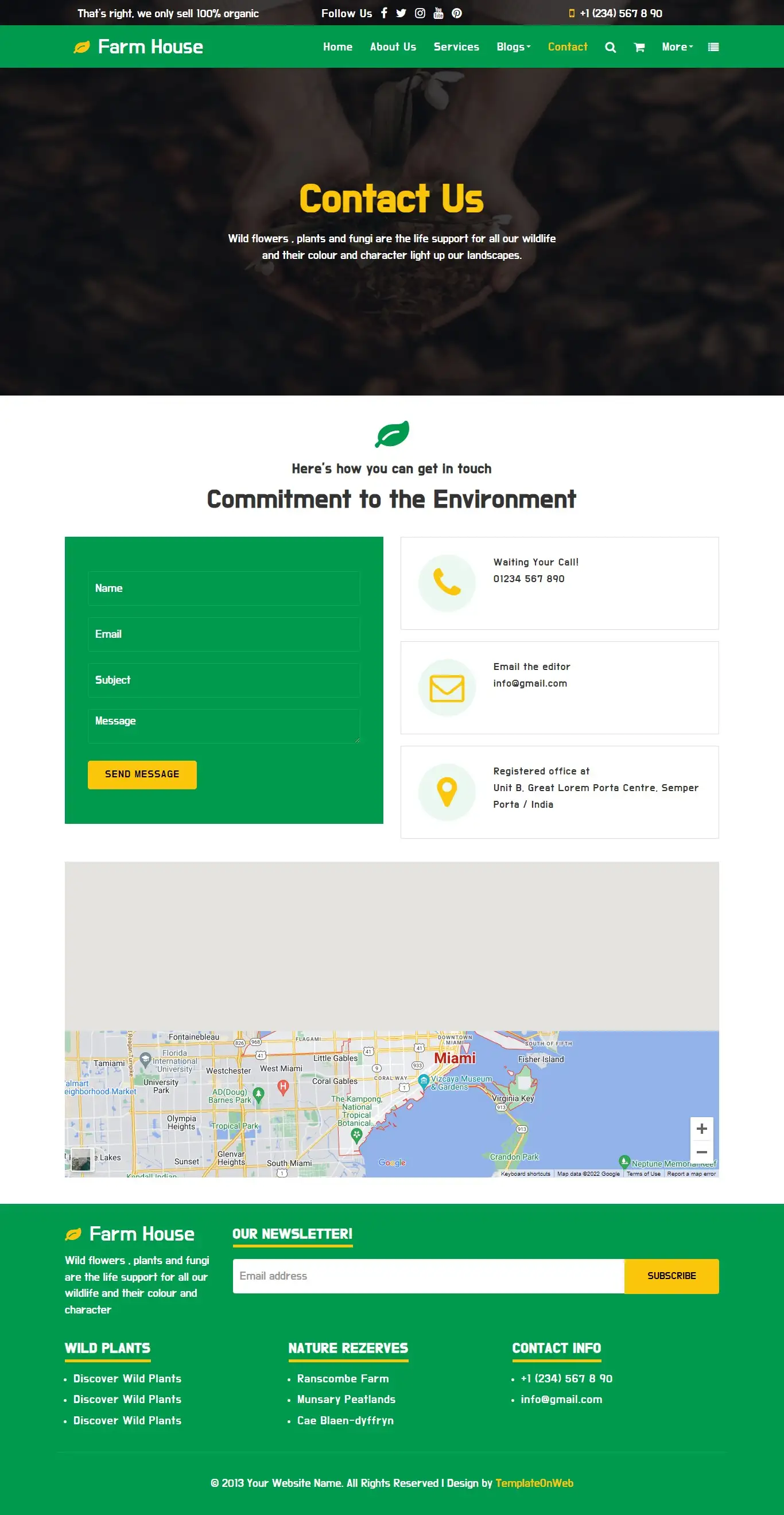
Task: Open Cae Blaen-dyffryn footer link
Action: pos(346,1420)
